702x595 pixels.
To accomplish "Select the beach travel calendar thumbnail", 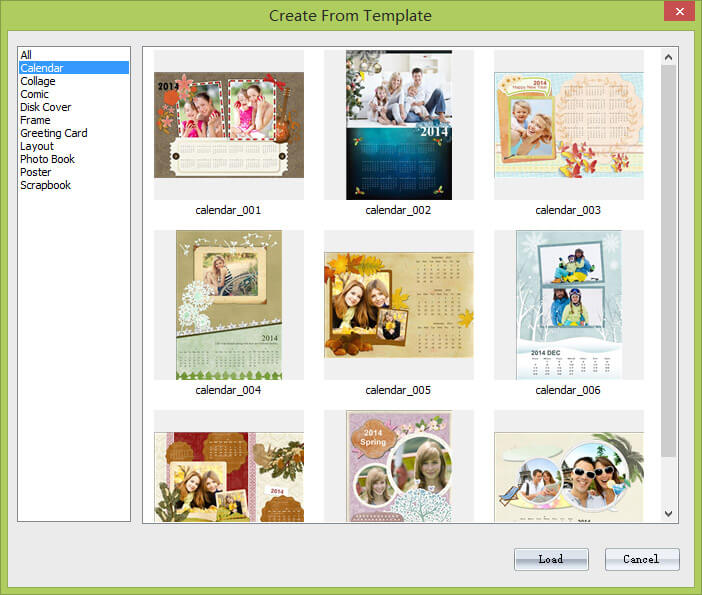I will click(569, 466).
